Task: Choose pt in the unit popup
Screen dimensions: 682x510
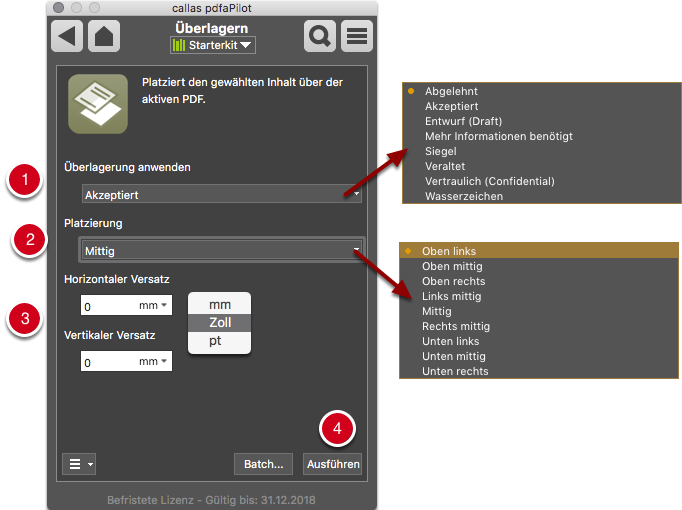Action: click(x=220, y=340)
